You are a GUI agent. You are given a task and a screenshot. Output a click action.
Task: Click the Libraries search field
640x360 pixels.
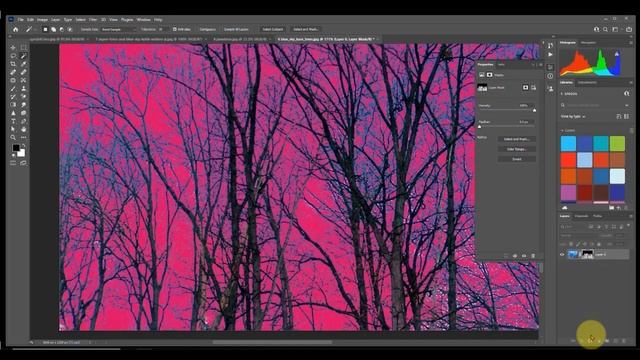[x=592, y=105]
